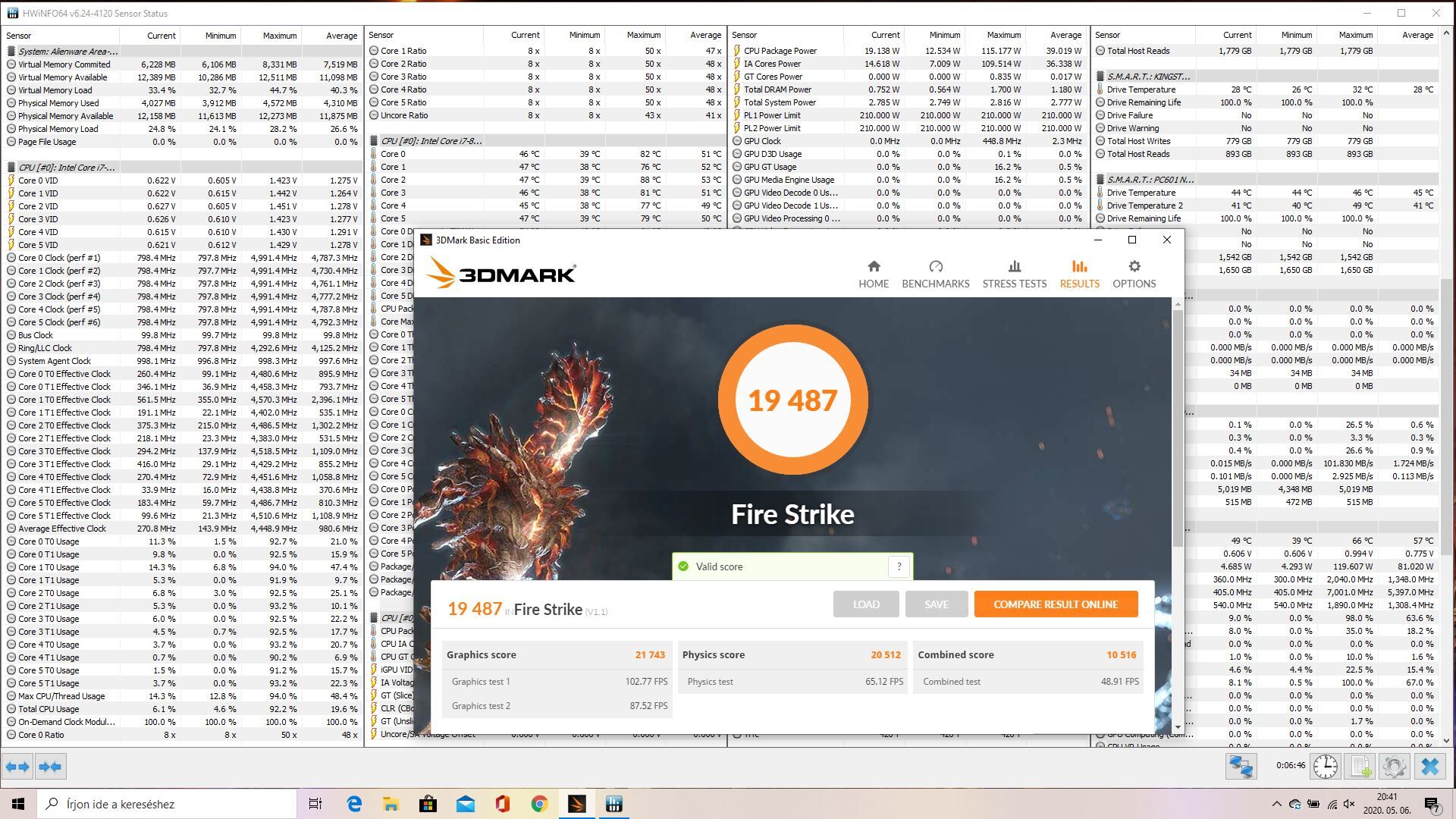Select the Results tab in 3DMark
The width and height of the screenshot is (1456, 819).
pyautogui.click(x=1079, y=274)
